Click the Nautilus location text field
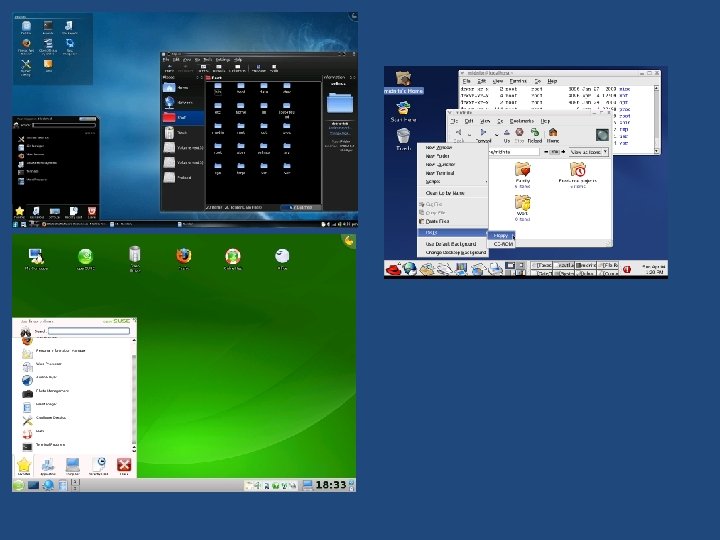 point(513,152)
